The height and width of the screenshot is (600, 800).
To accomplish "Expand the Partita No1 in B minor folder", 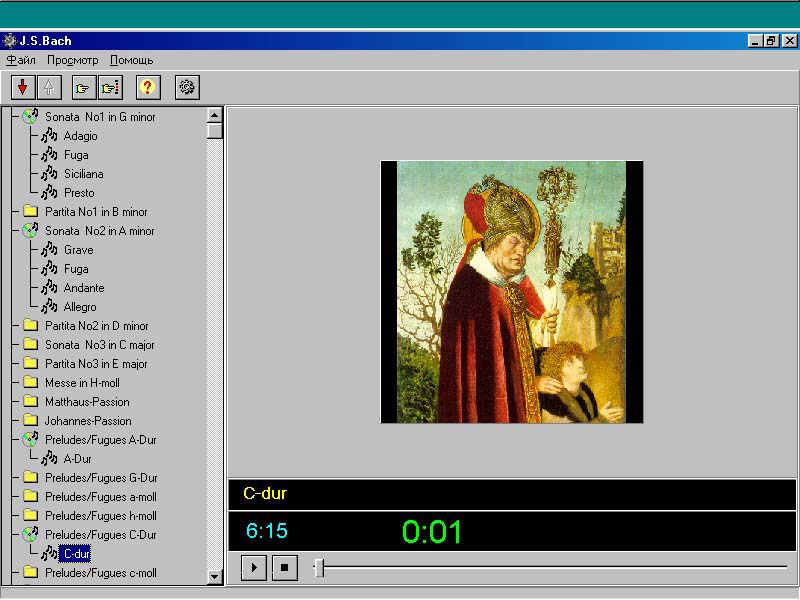I will [96, 212].
